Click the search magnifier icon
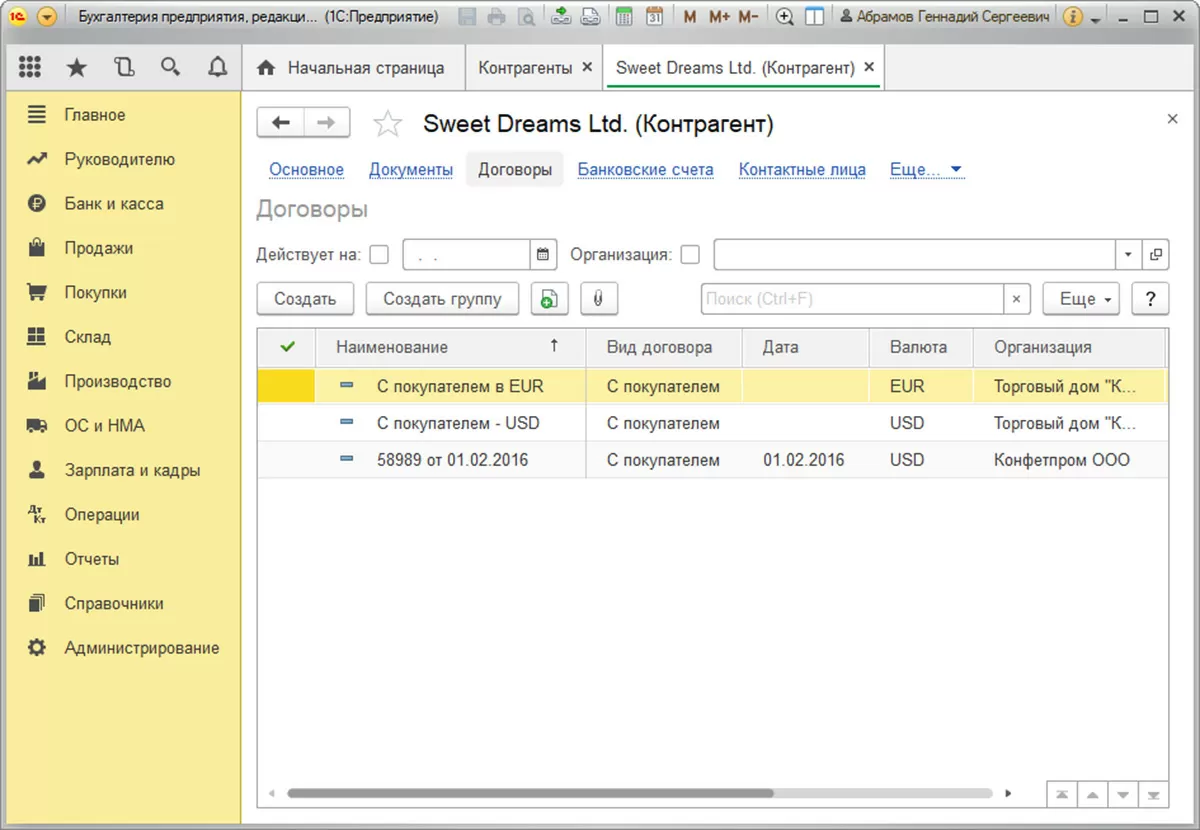This screenshot has width=1200, height=830. [171, 67]
